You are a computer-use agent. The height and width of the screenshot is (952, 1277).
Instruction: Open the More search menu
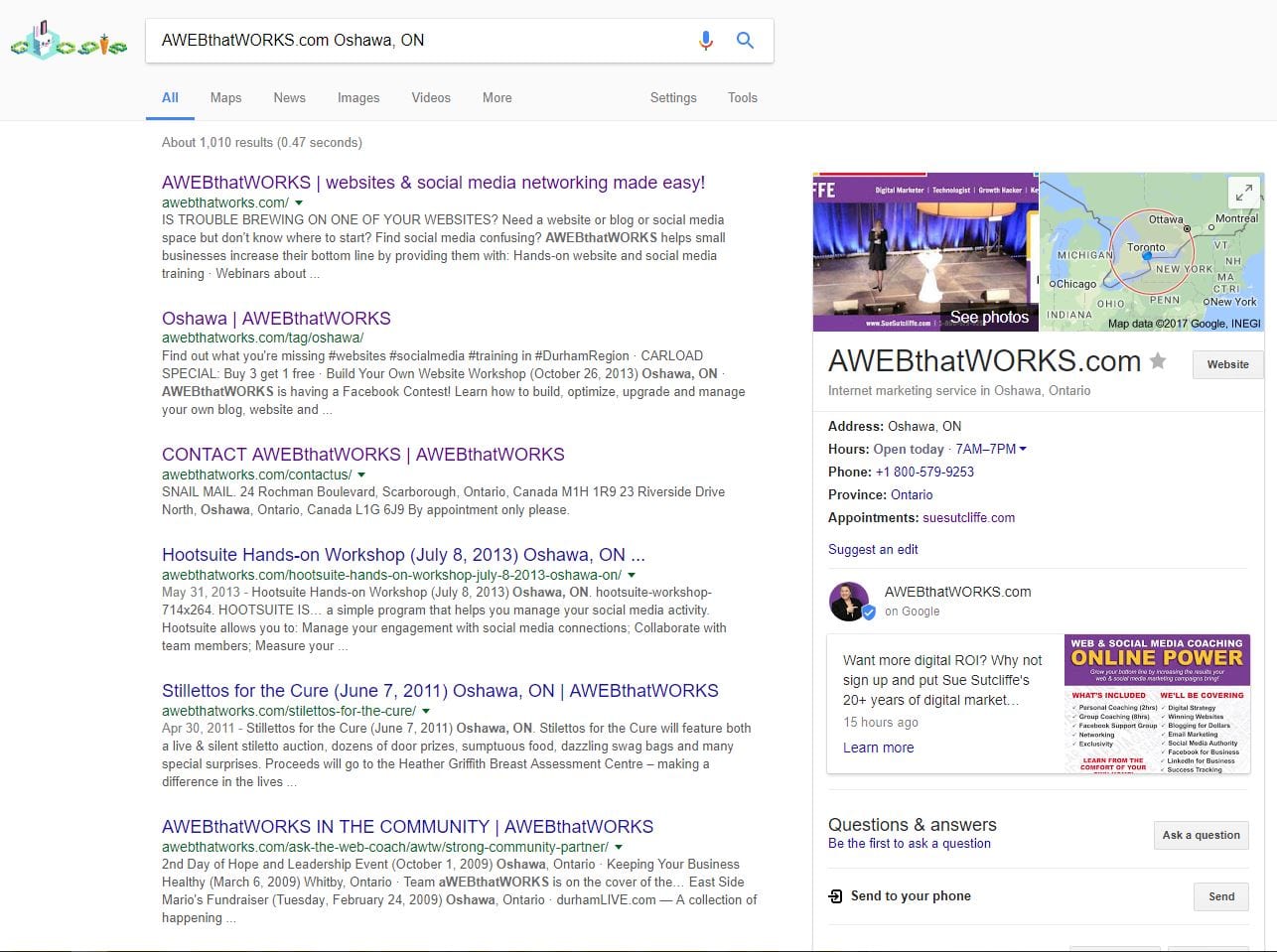(497, 97)
